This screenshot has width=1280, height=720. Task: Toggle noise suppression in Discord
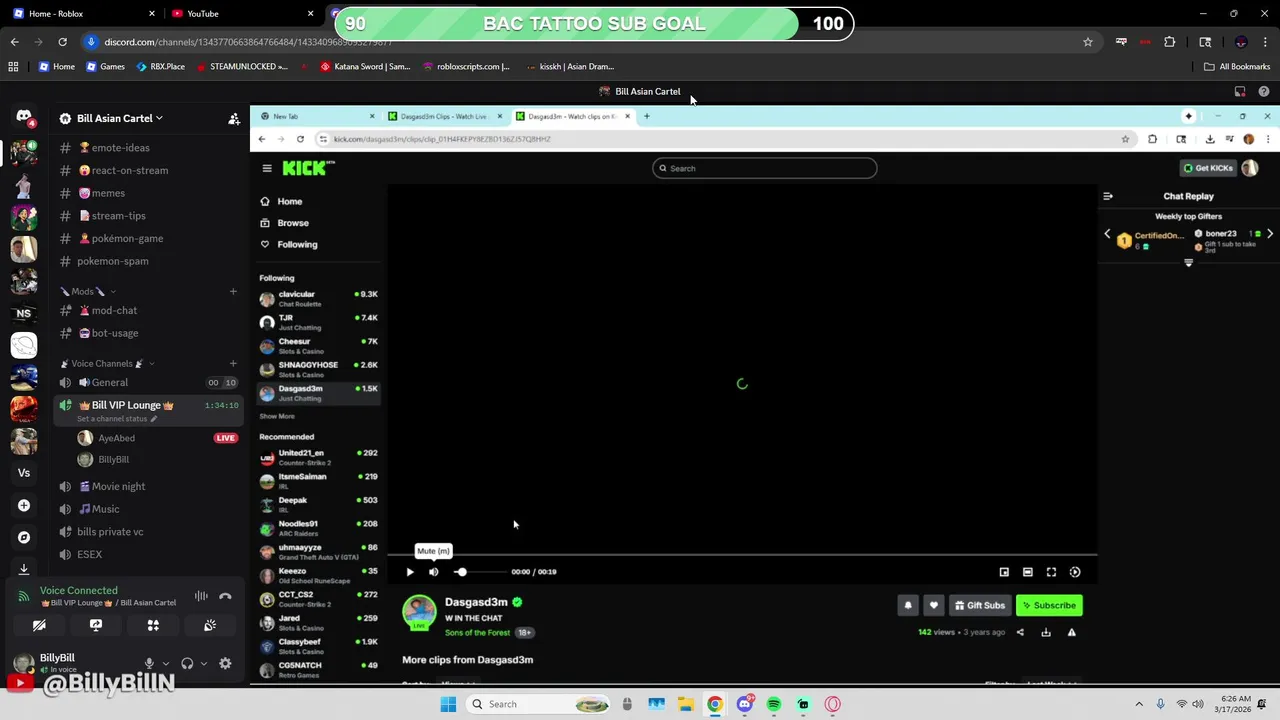click(201, 596)
